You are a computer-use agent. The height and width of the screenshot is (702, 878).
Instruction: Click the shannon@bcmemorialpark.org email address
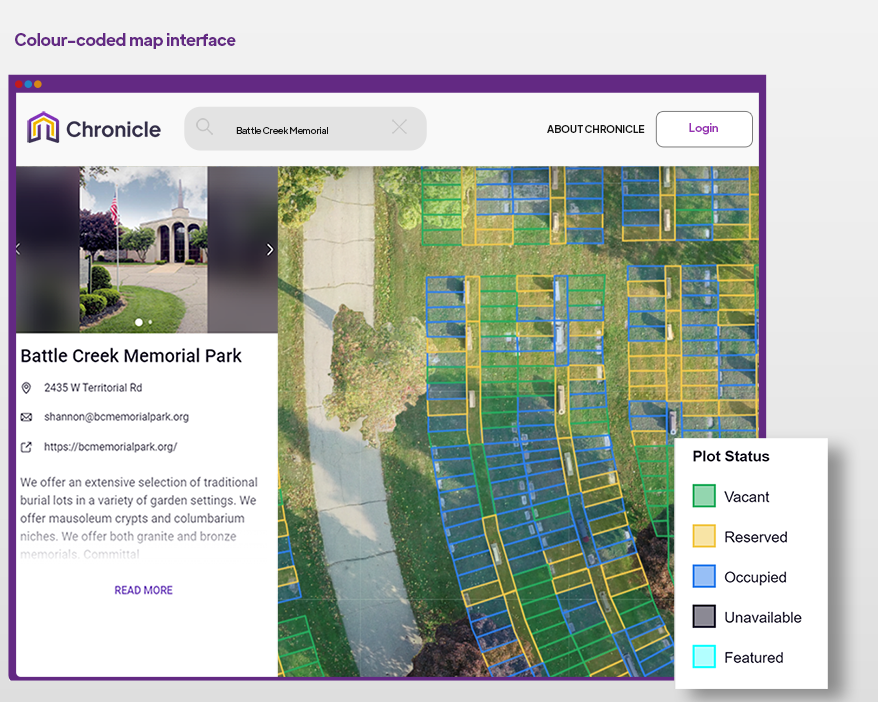[115, 417]
